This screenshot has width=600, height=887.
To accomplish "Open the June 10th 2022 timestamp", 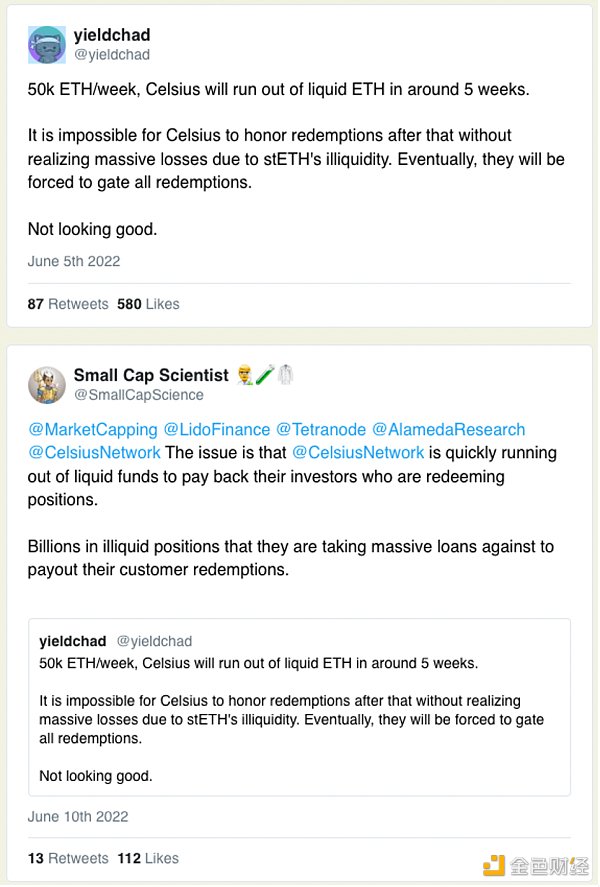I will 78,816.
